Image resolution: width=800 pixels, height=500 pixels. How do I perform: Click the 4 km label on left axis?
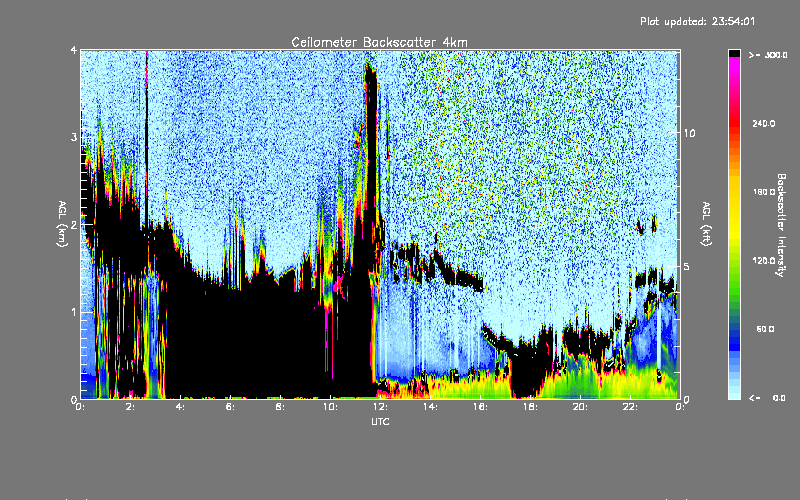(74, 50)
